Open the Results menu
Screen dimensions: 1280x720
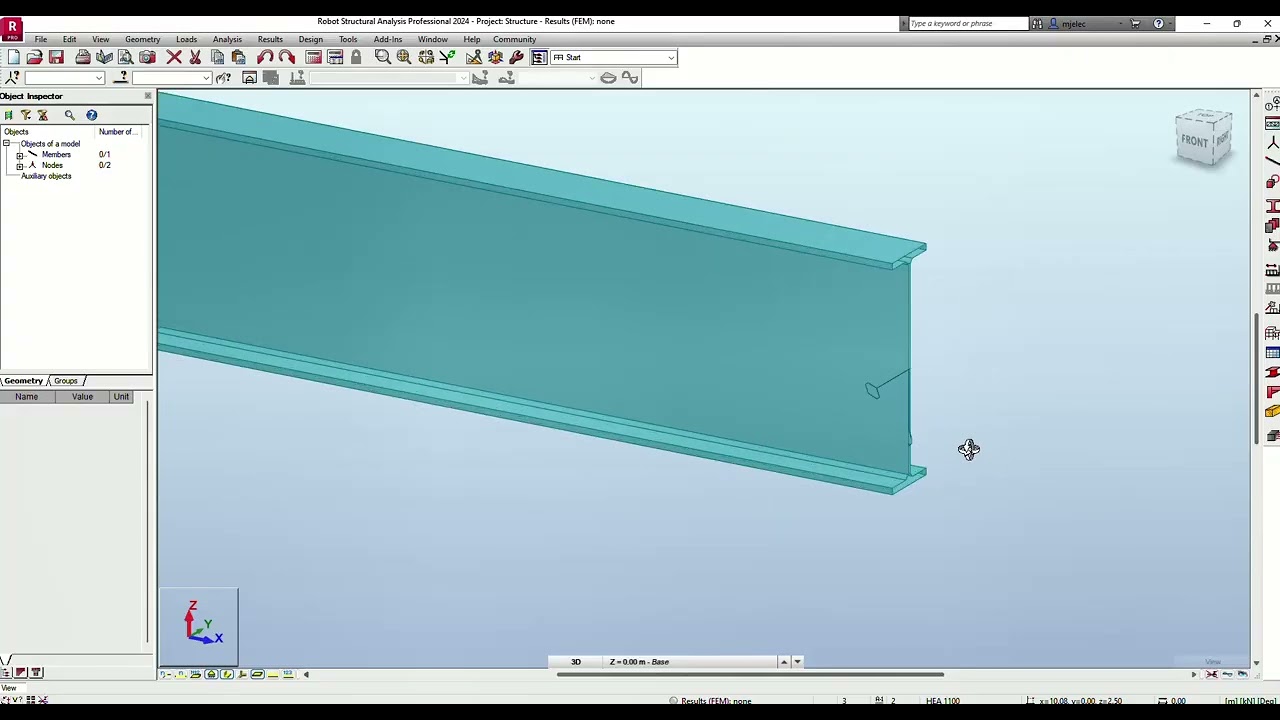click(270, 39)
